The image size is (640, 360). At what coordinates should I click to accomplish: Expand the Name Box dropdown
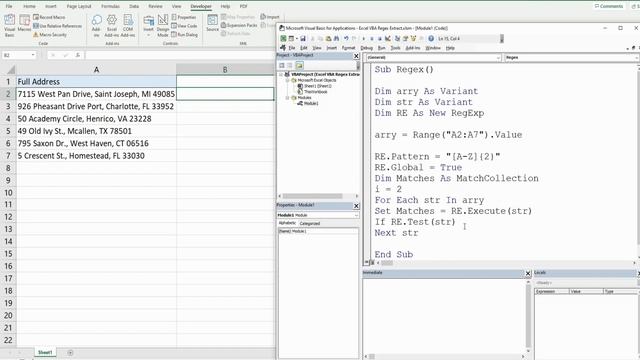tap(33, 55)
